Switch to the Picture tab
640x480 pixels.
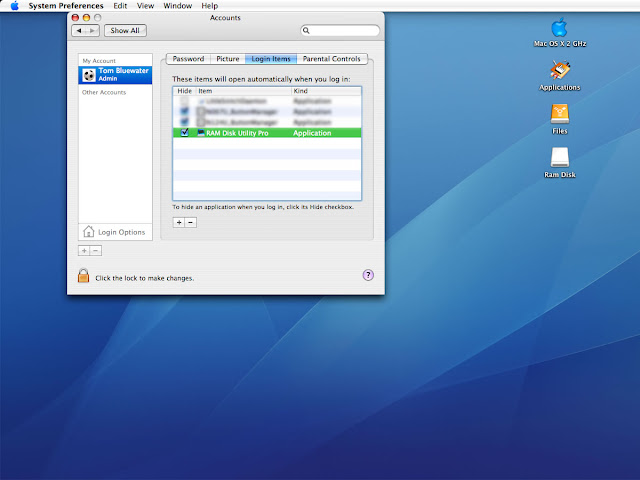[227, 59]
